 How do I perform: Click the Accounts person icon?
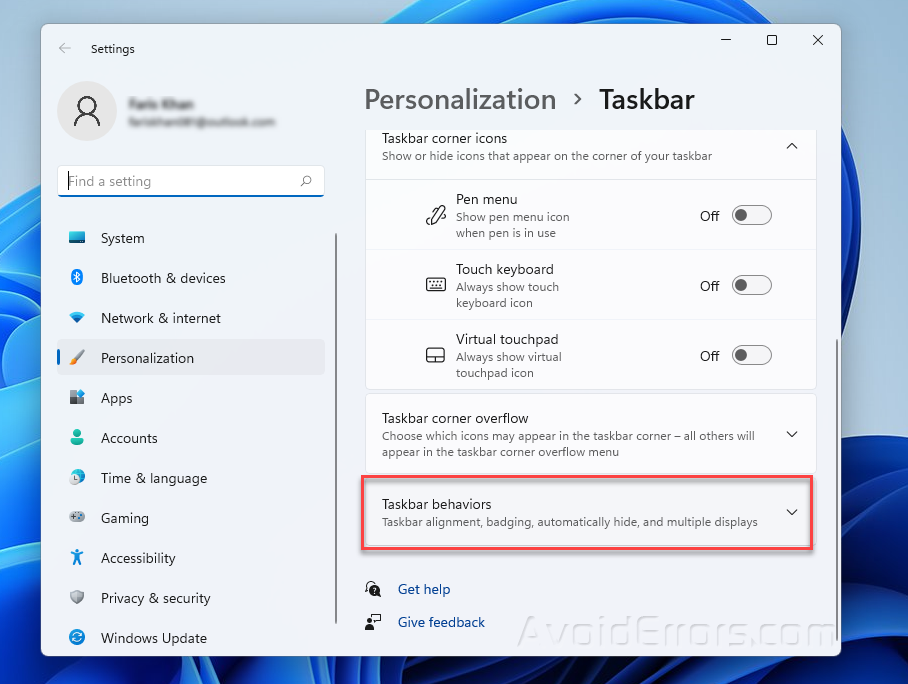pyautogui.click(x=77, y=437)
